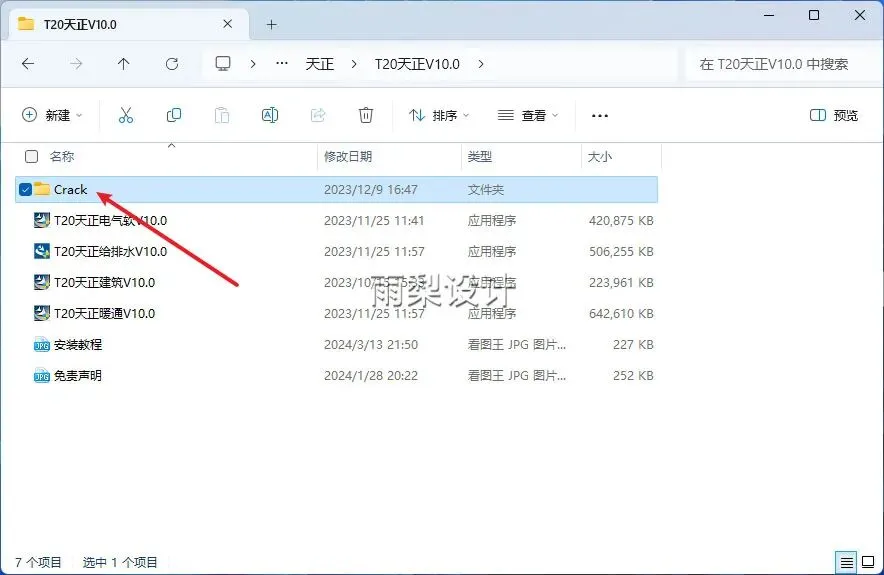Close the T20天正V10.0 tab
Viewport: 884px width, 575px height.
228,24
